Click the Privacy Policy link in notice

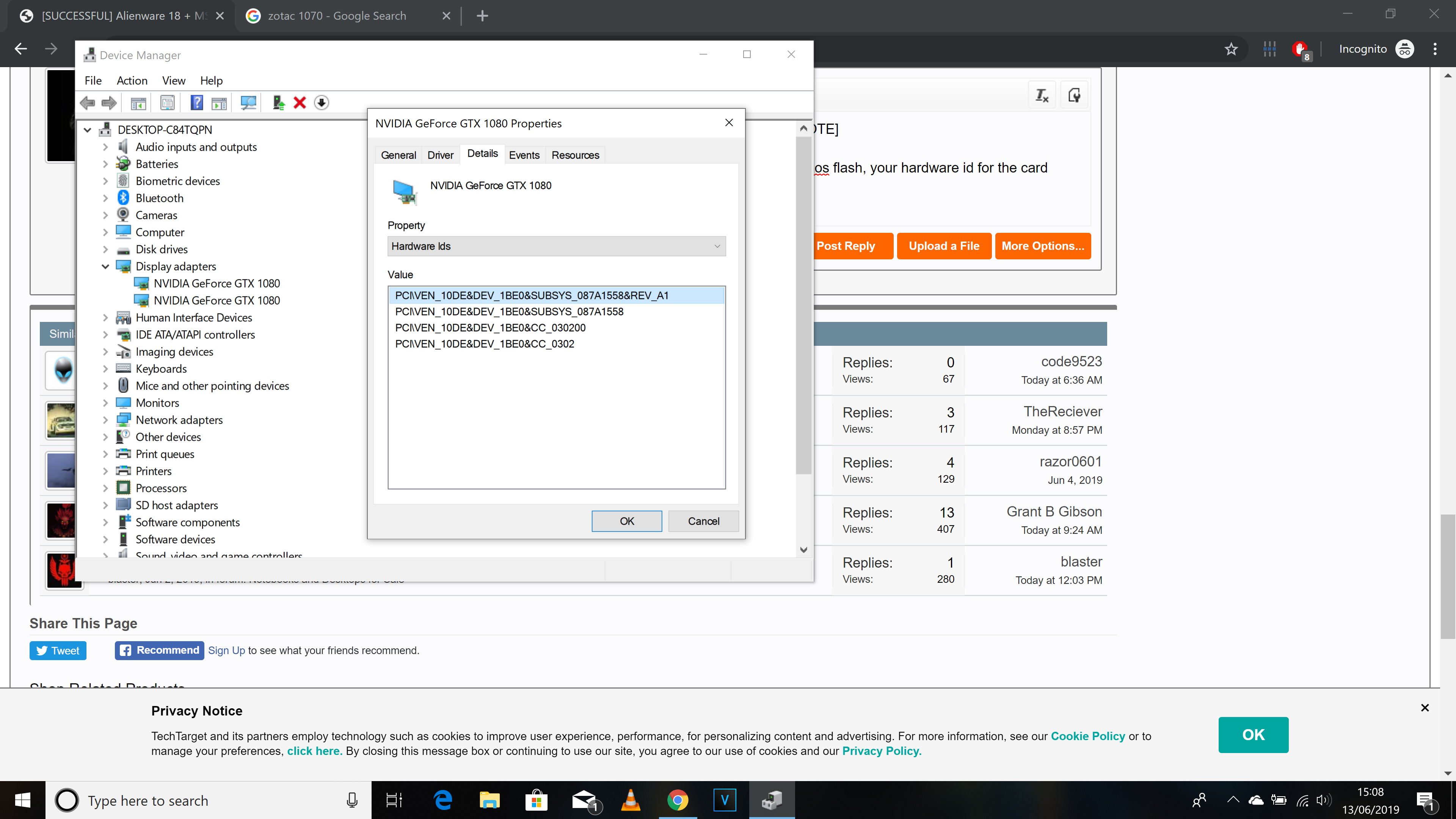pos(882,751)
